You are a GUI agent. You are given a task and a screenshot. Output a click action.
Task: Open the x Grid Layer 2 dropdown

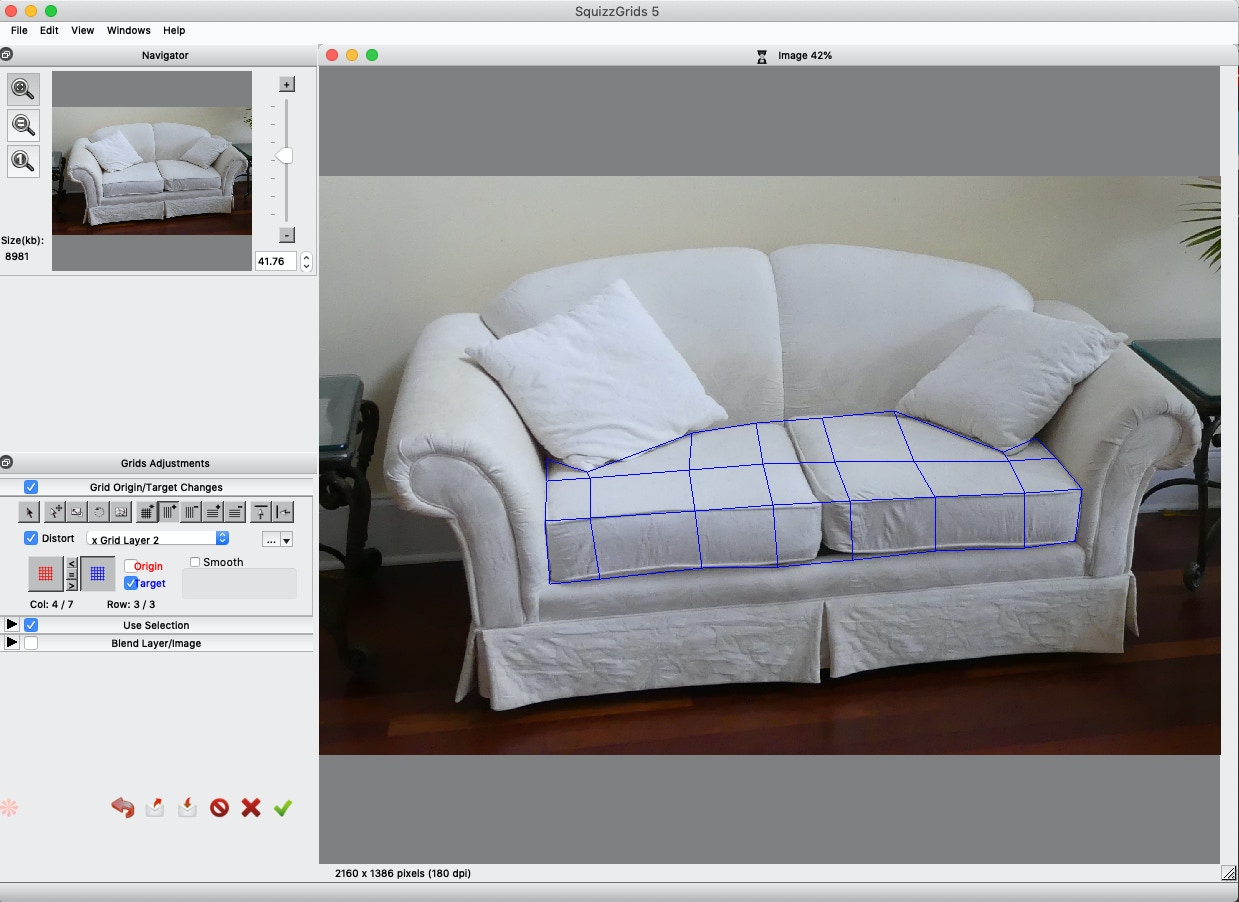(x=158, y=539)
